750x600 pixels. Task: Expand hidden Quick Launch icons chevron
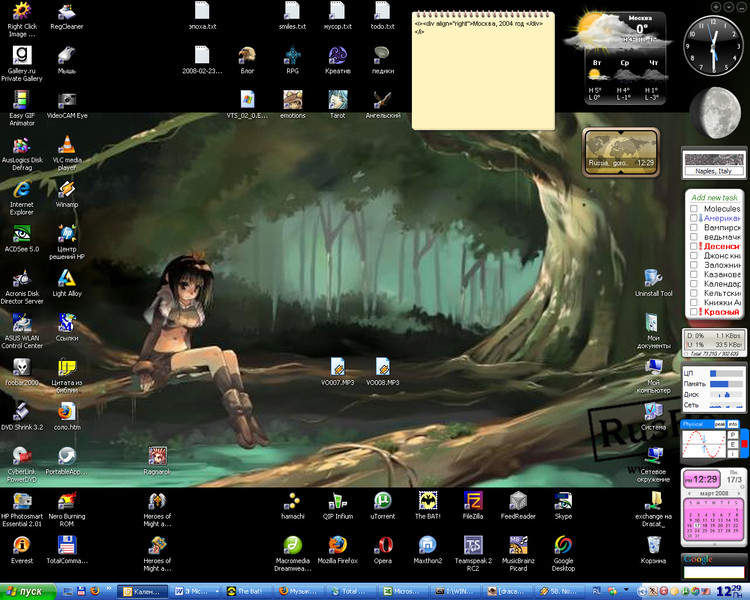coord(109,588)
